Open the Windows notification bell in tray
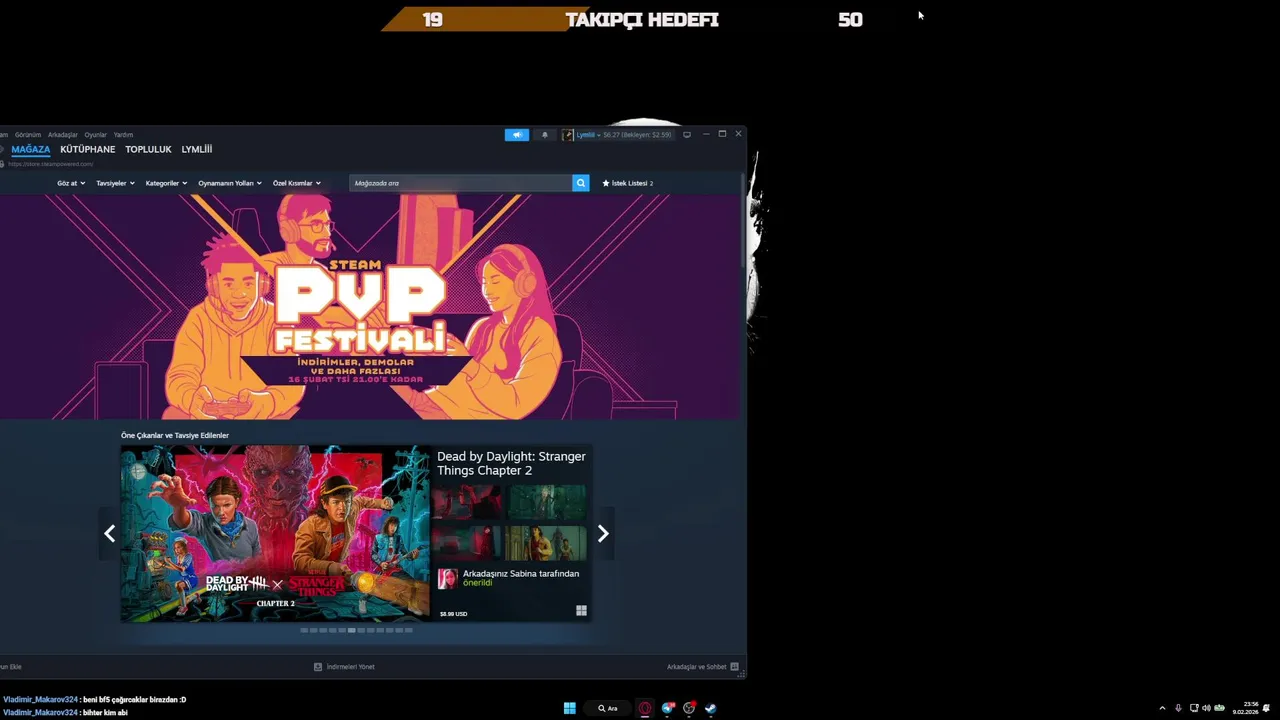Image resolution: width=1280 pixels, height=720 pixels. pos(1267,708)
